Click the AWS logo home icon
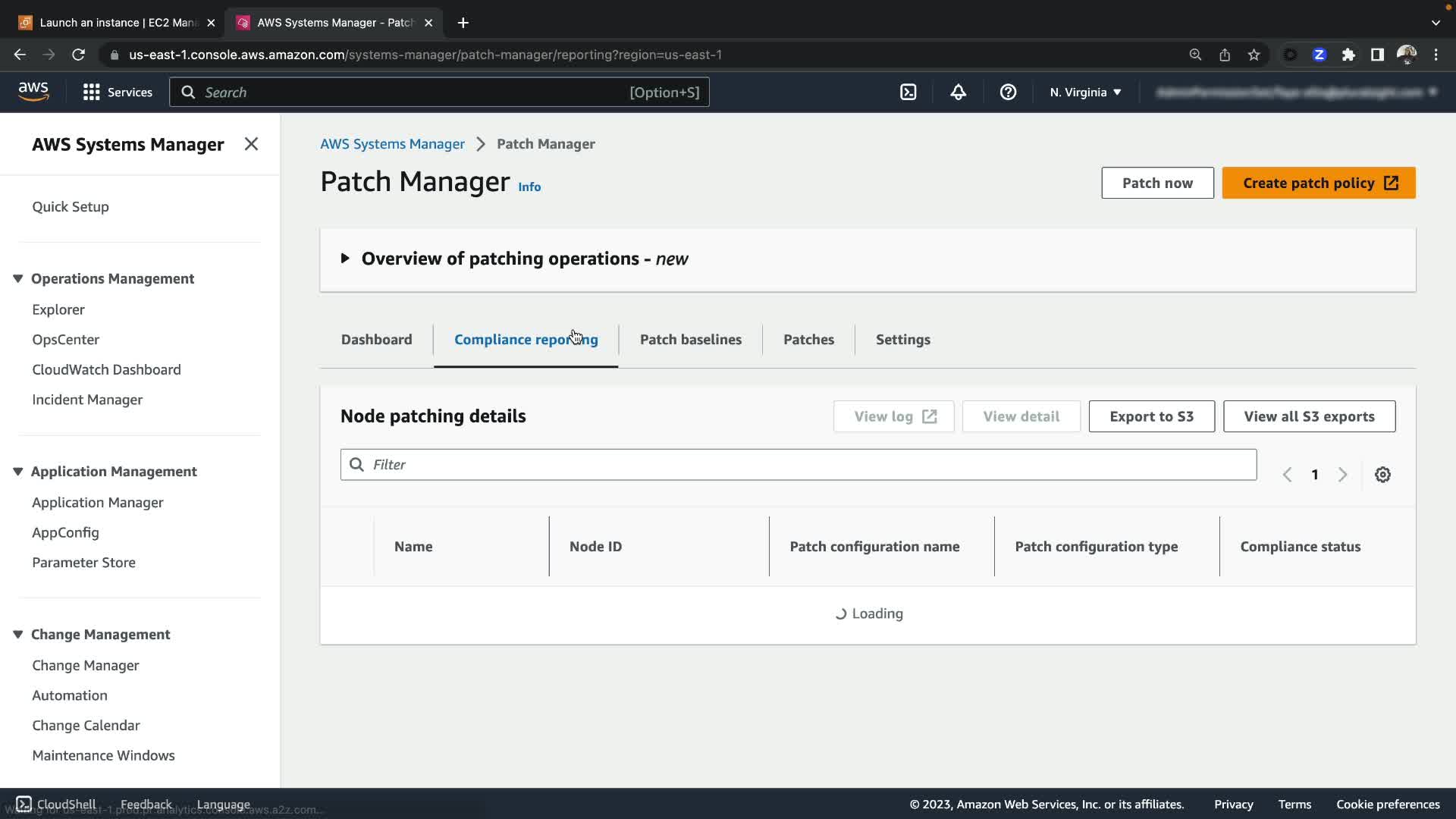Image resolution: width=1456 pixels, height=819 pixels. point(33,92)
